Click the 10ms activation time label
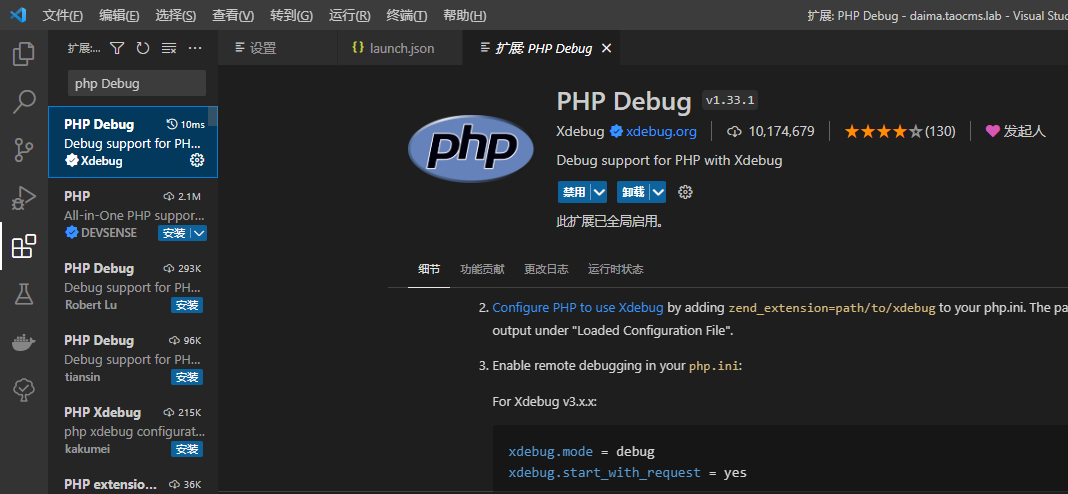Screen dimensions: 1068x494 [186, 124]
